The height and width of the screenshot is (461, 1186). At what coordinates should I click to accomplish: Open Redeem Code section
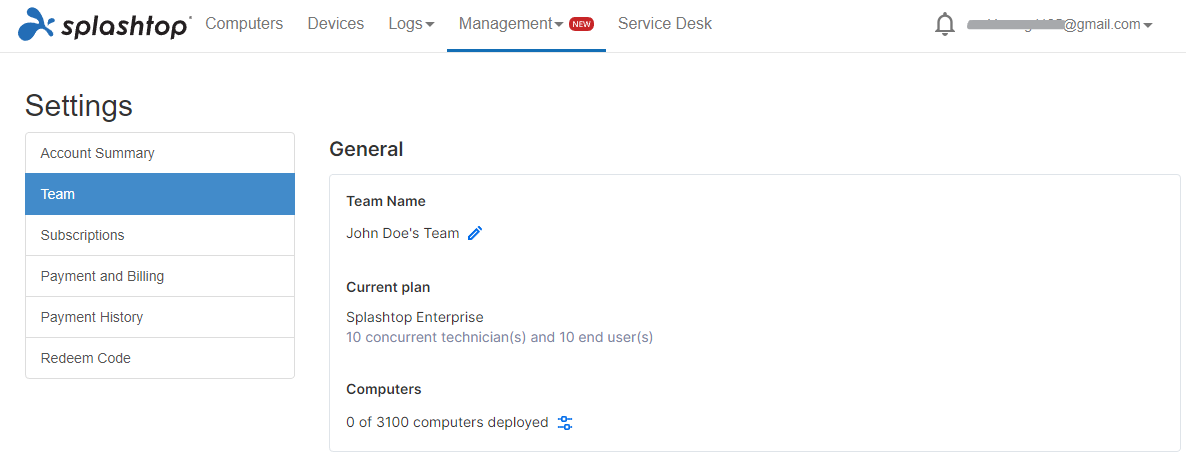tap(160, 358)
